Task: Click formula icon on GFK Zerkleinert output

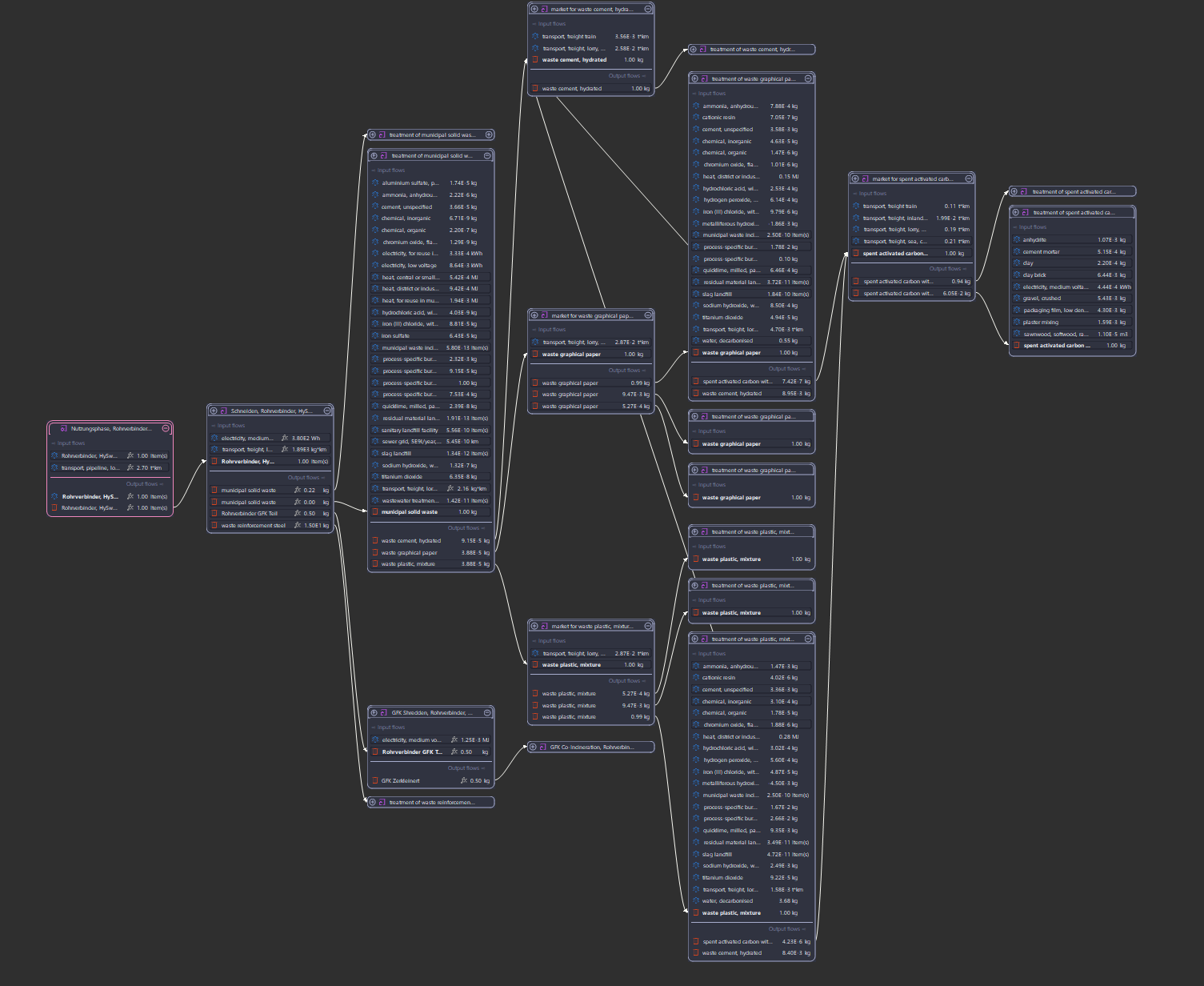Action: [464, 781]
